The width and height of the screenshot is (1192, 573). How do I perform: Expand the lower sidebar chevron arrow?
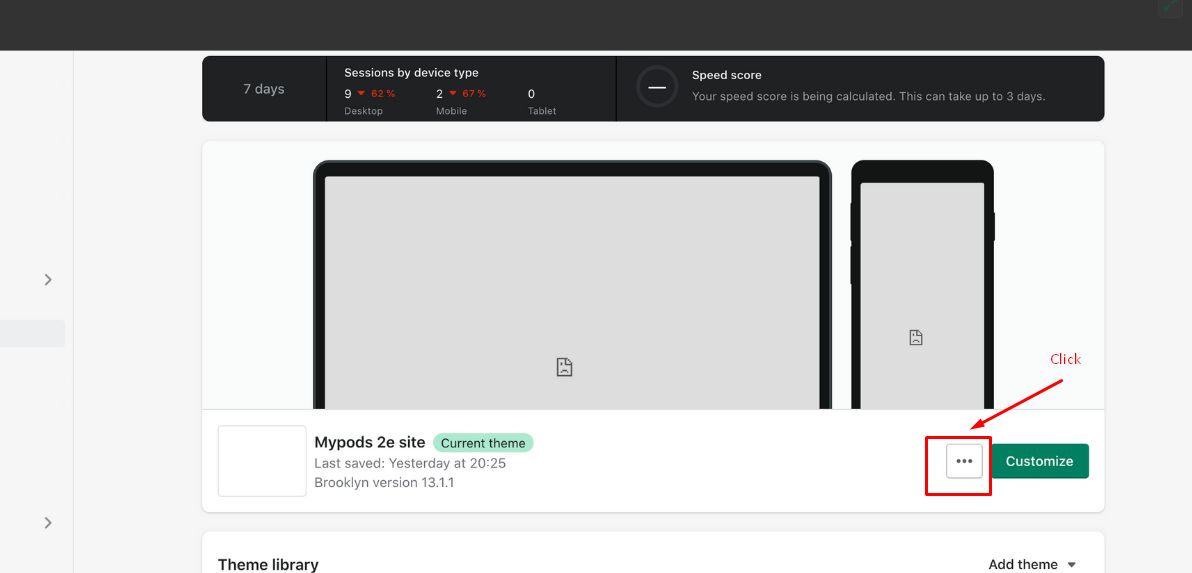point(48,522)
